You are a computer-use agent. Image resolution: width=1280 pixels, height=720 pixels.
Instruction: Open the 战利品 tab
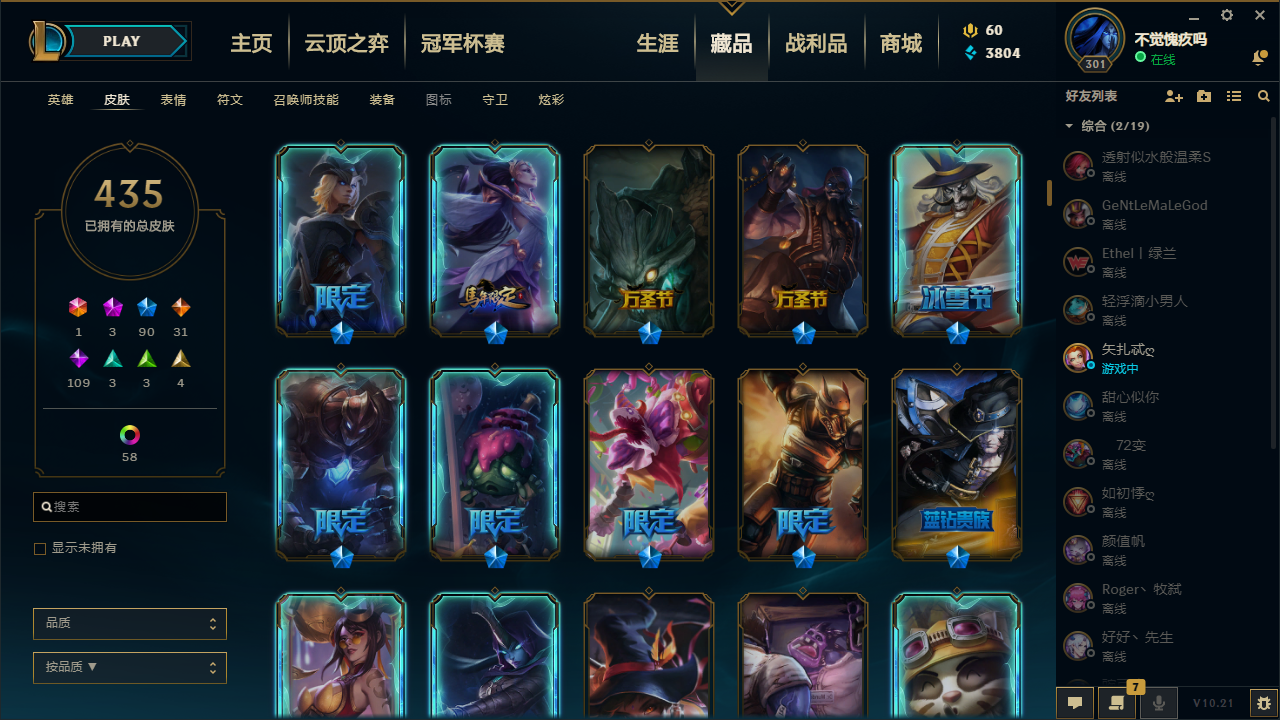816,43
